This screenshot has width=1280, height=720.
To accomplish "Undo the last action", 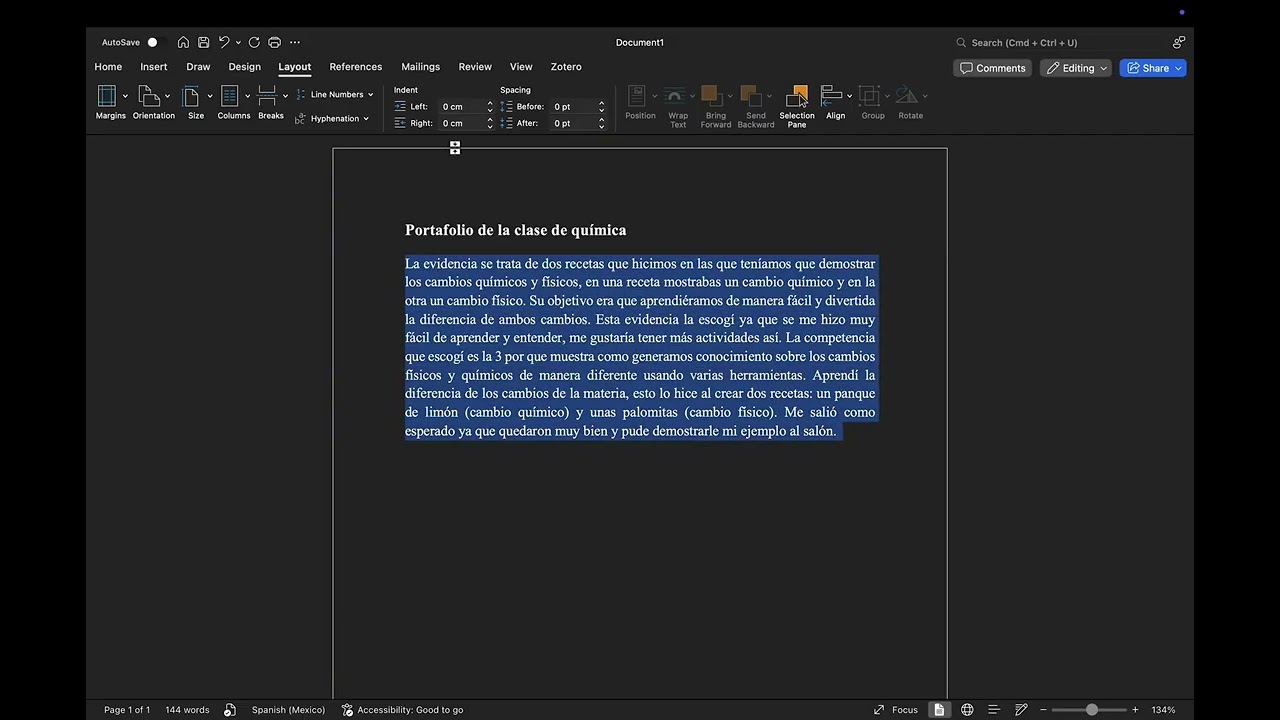I will click(x=224, y=42).
